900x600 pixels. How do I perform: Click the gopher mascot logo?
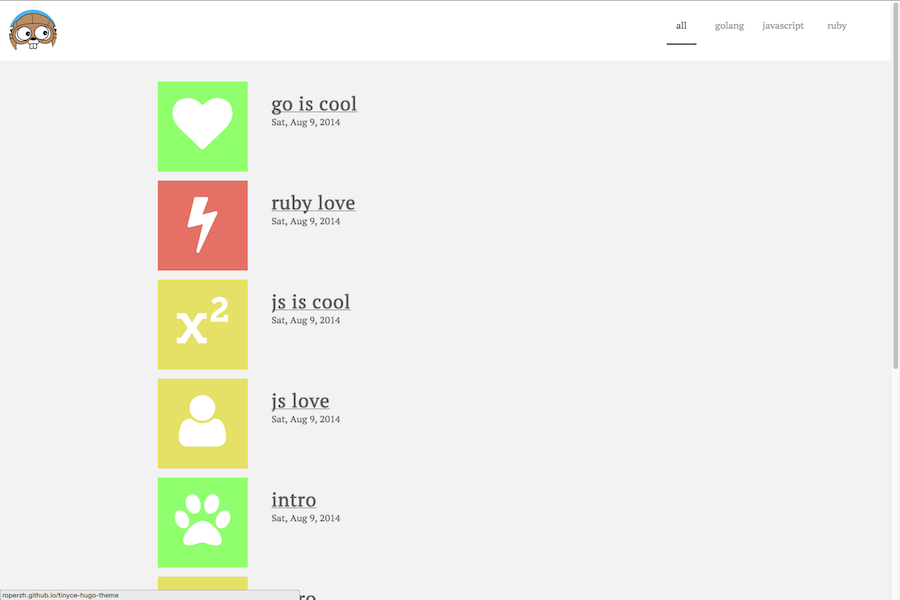tap(33, 30)
